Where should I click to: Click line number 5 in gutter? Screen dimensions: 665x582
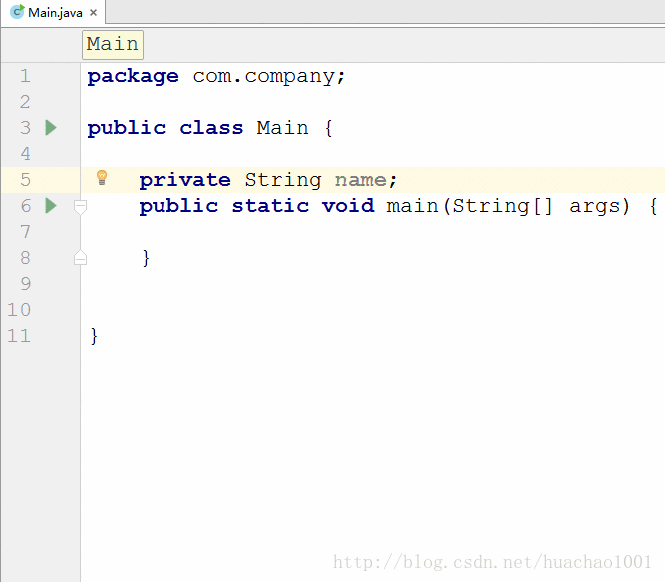point(25,180)
